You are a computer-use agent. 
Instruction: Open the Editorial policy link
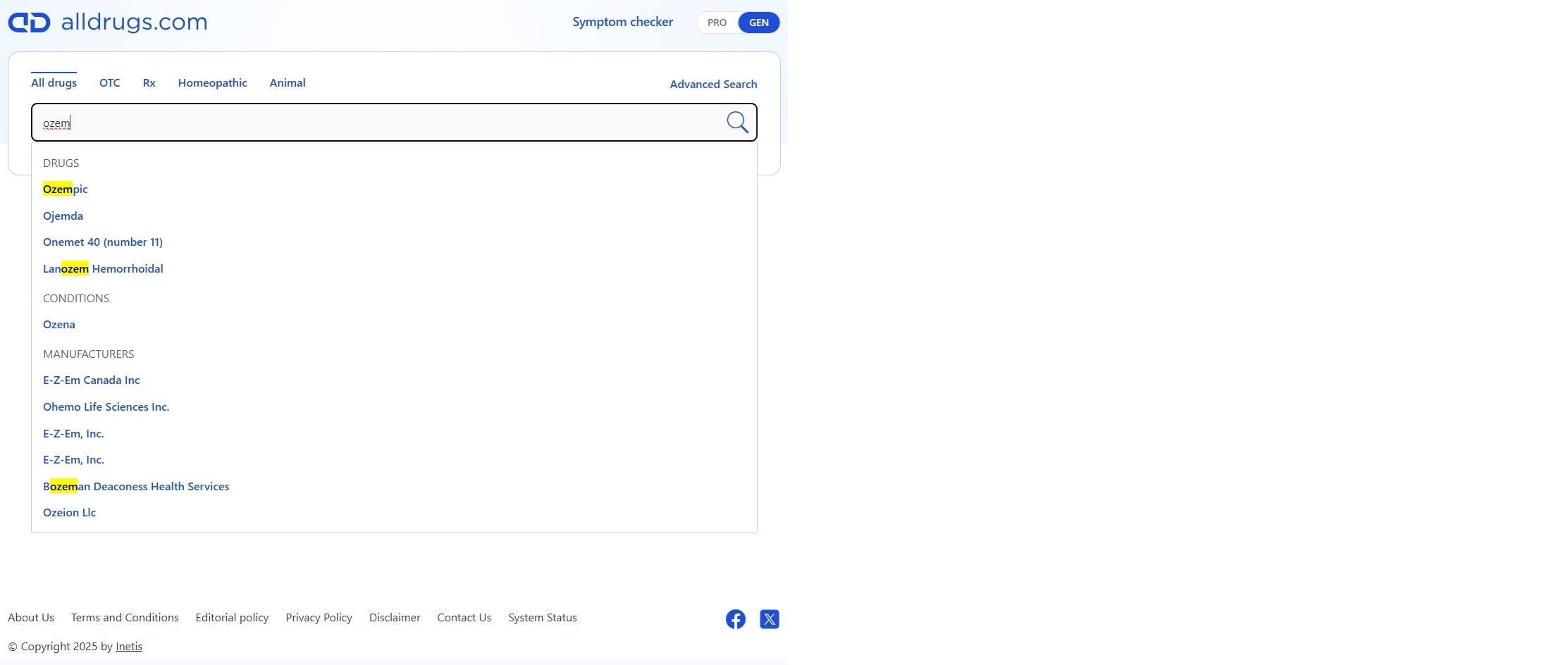coord(232,617)
